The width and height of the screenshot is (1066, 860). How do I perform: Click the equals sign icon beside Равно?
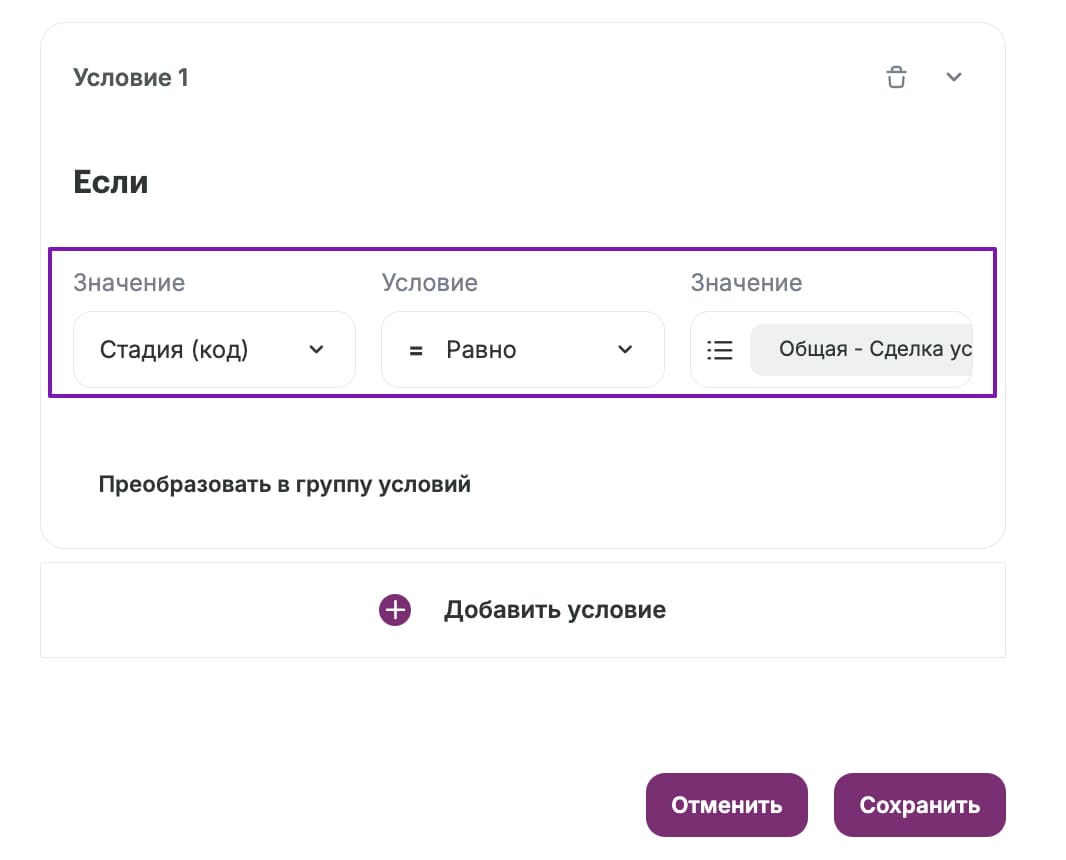click(416, 351)
